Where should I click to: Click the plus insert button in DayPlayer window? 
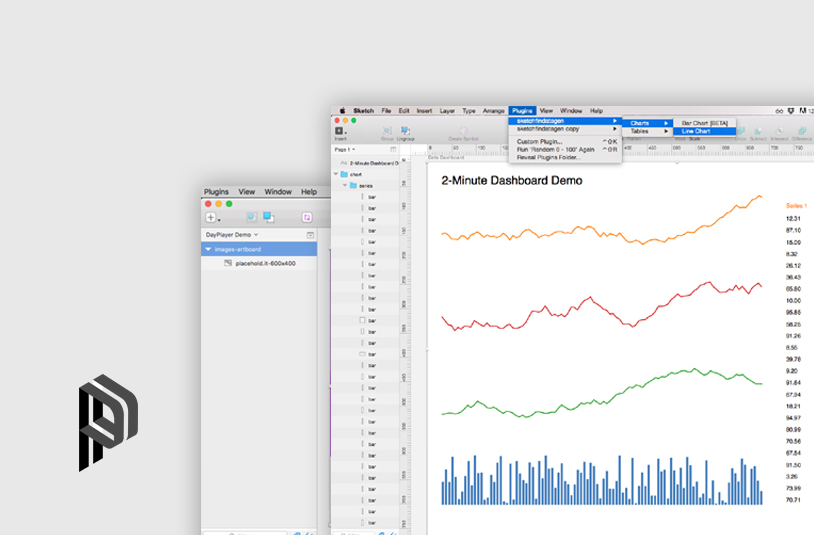(212, 217)
